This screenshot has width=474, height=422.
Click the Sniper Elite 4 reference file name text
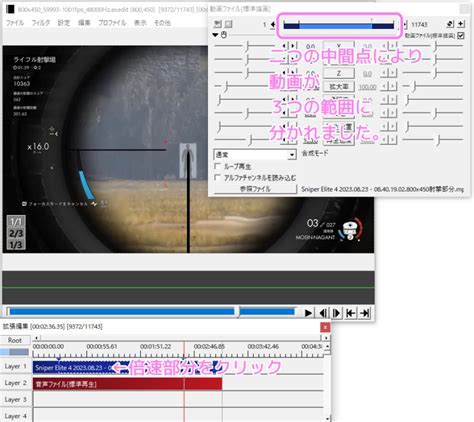point(382,189)
